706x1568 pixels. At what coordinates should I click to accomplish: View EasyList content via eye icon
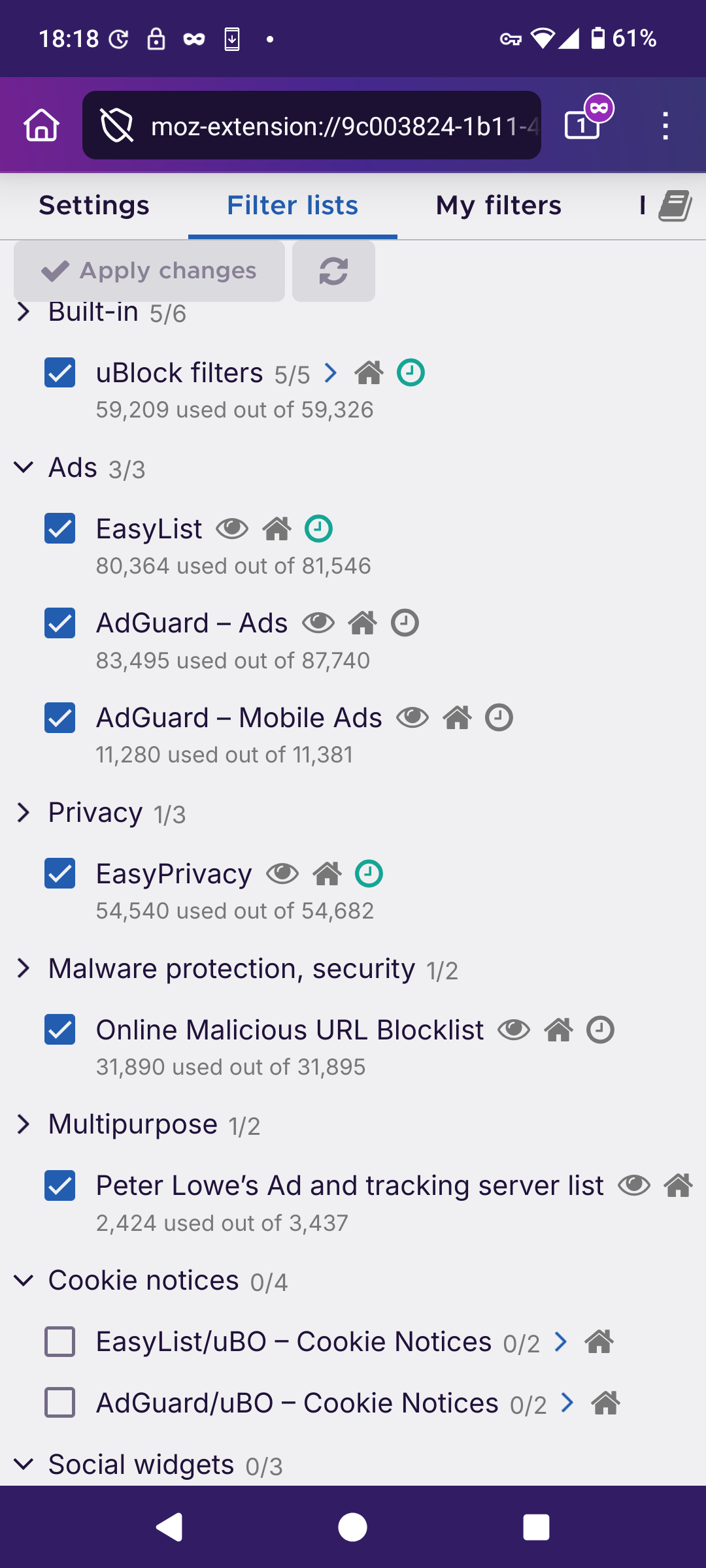tap(232, 529)
